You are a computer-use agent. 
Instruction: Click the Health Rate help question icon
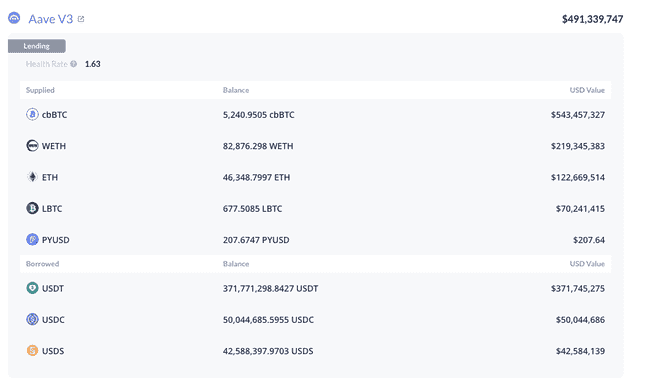(x=73, y=64)
